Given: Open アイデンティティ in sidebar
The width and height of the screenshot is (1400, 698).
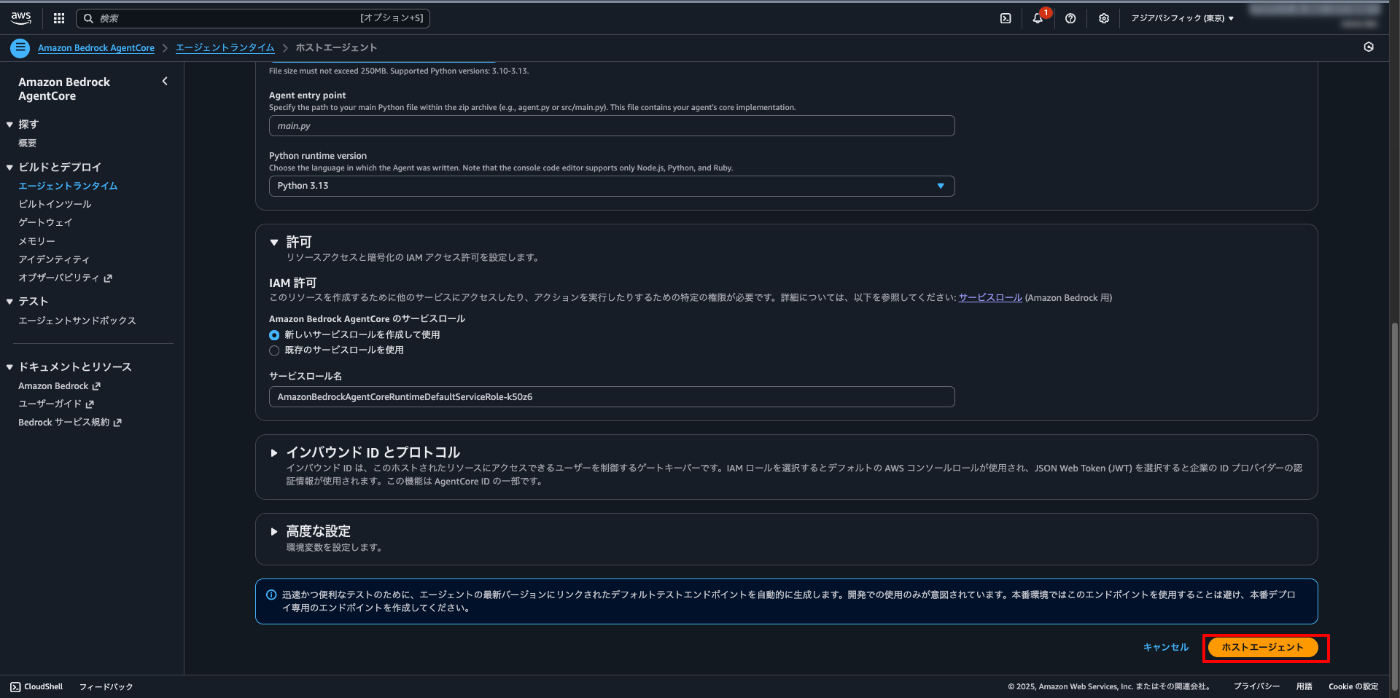Looking at the screenshot, I should pos(54,259).
